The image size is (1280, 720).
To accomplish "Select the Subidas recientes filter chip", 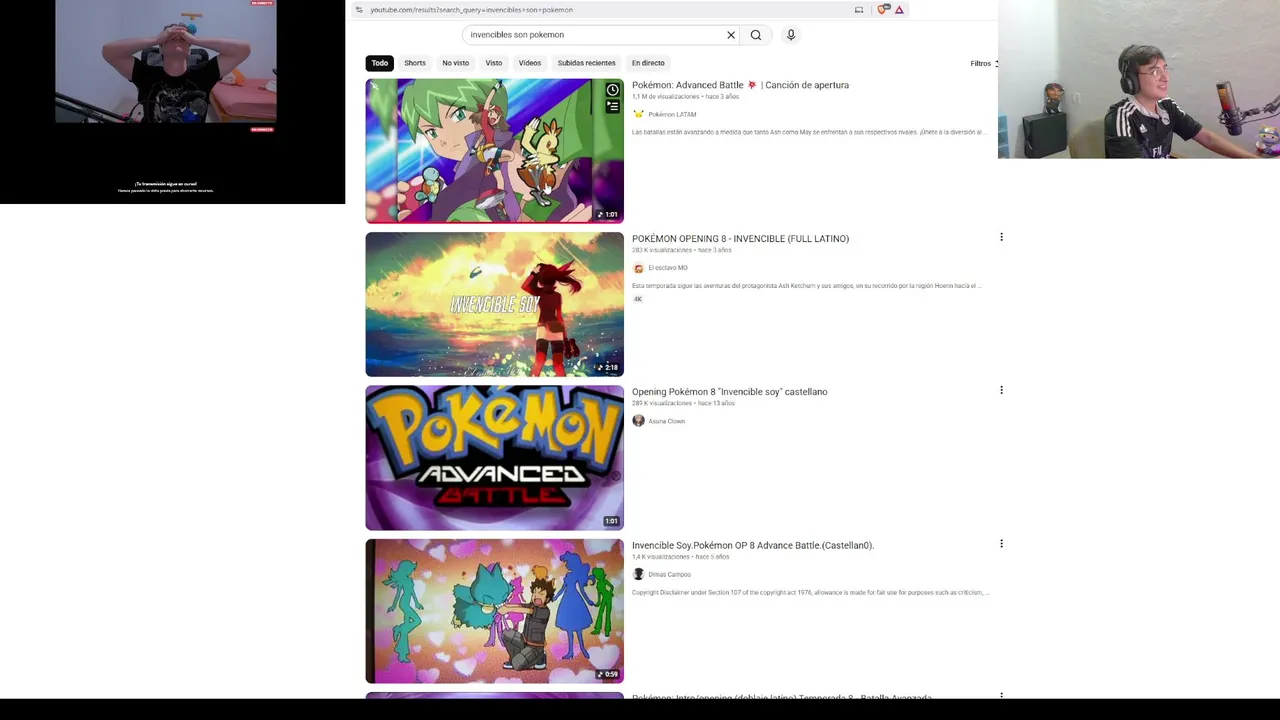I will click(x=587, y=63).
